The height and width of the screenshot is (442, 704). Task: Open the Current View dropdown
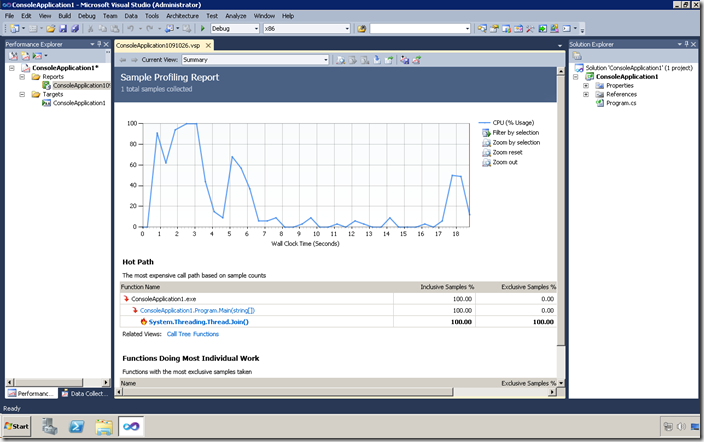[x=324, y=60]
